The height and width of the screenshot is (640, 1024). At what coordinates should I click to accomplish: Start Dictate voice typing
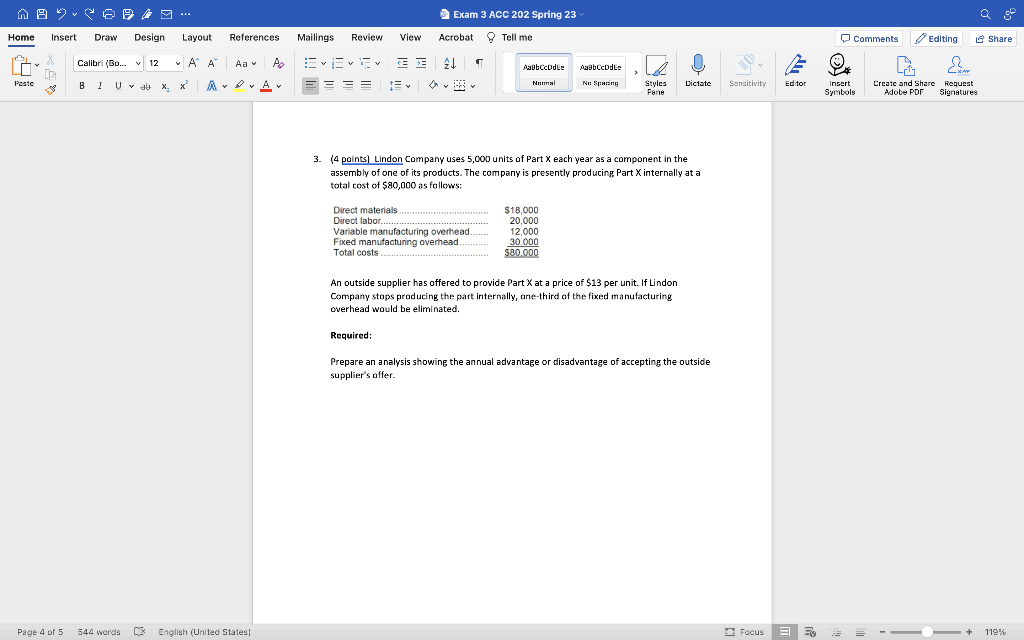tap(697, 70)
